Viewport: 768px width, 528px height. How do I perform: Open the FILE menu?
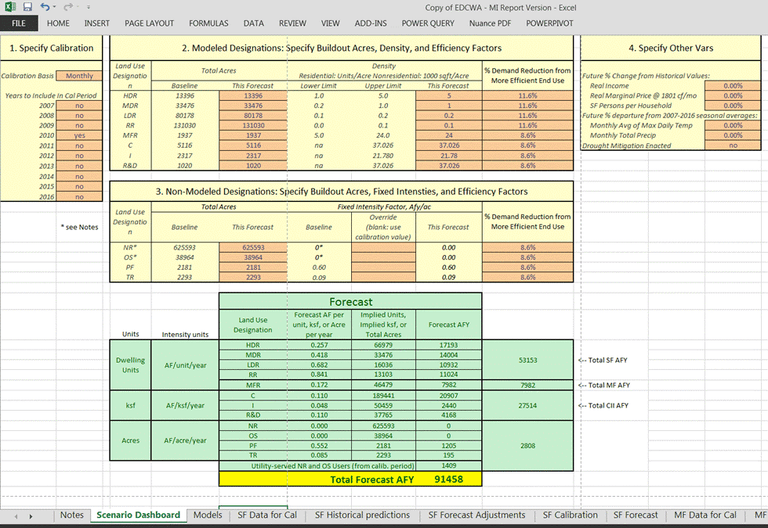pos(19,22)
